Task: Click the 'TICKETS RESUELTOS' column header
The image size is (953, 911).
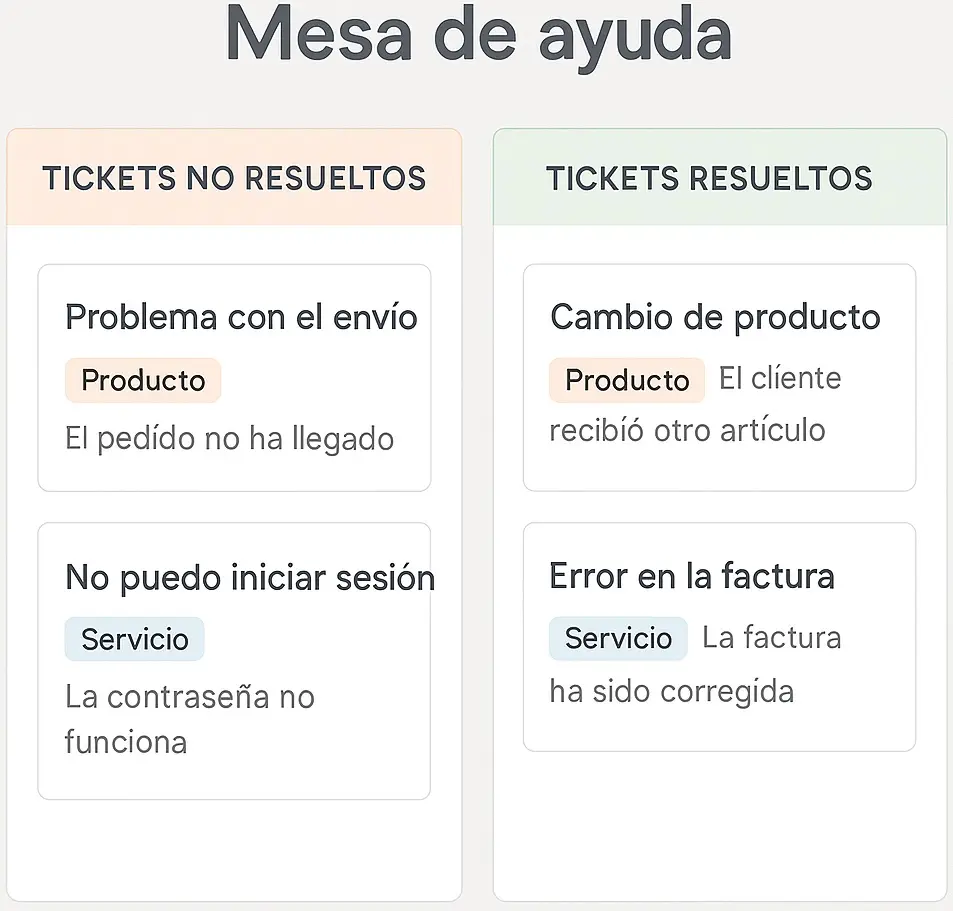Action: pyautogui.click(x=709, y=178)
